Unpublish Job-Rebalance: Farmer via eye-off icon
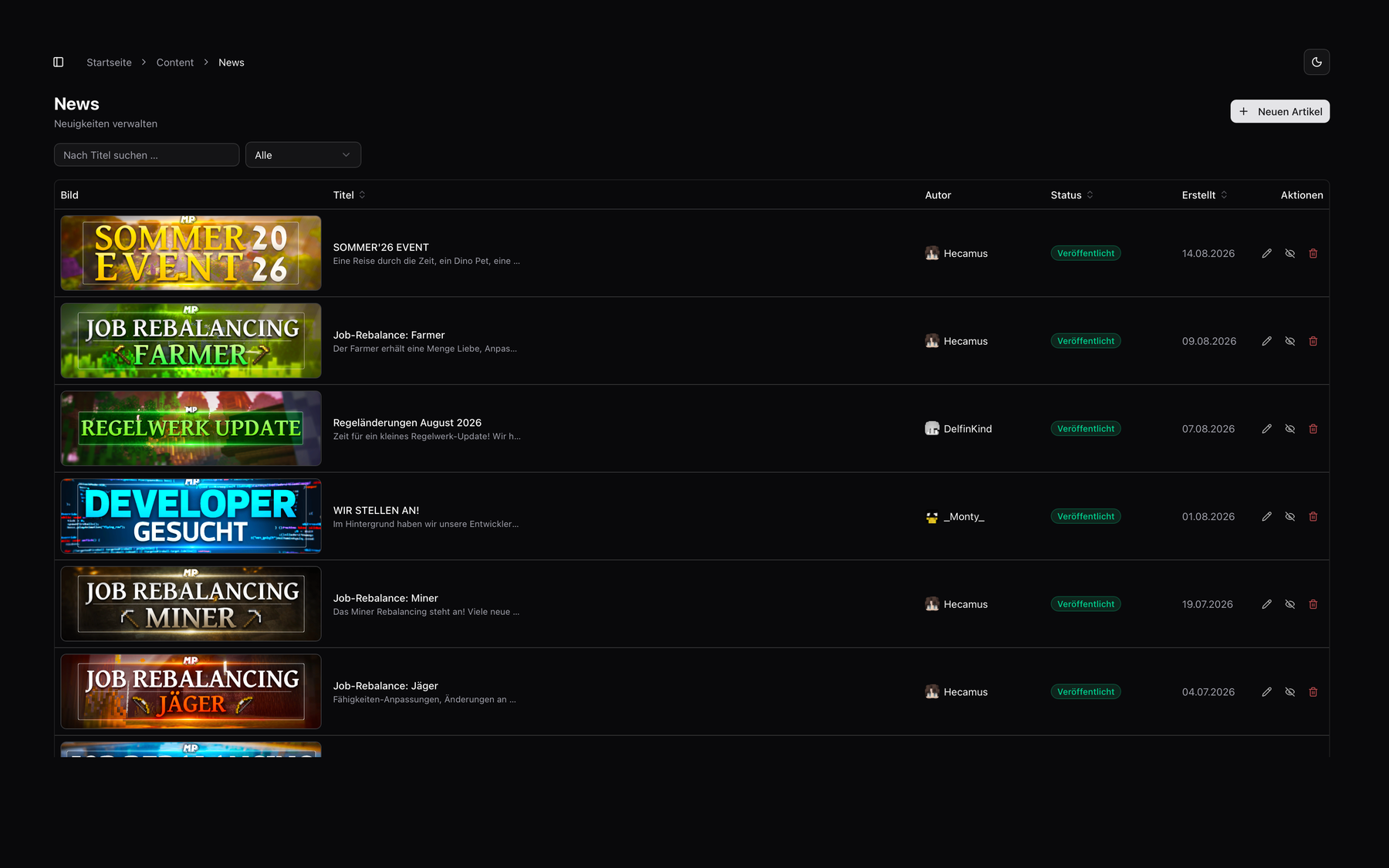The height and width of the screenshot is (868, 1389). point(1289,341)
